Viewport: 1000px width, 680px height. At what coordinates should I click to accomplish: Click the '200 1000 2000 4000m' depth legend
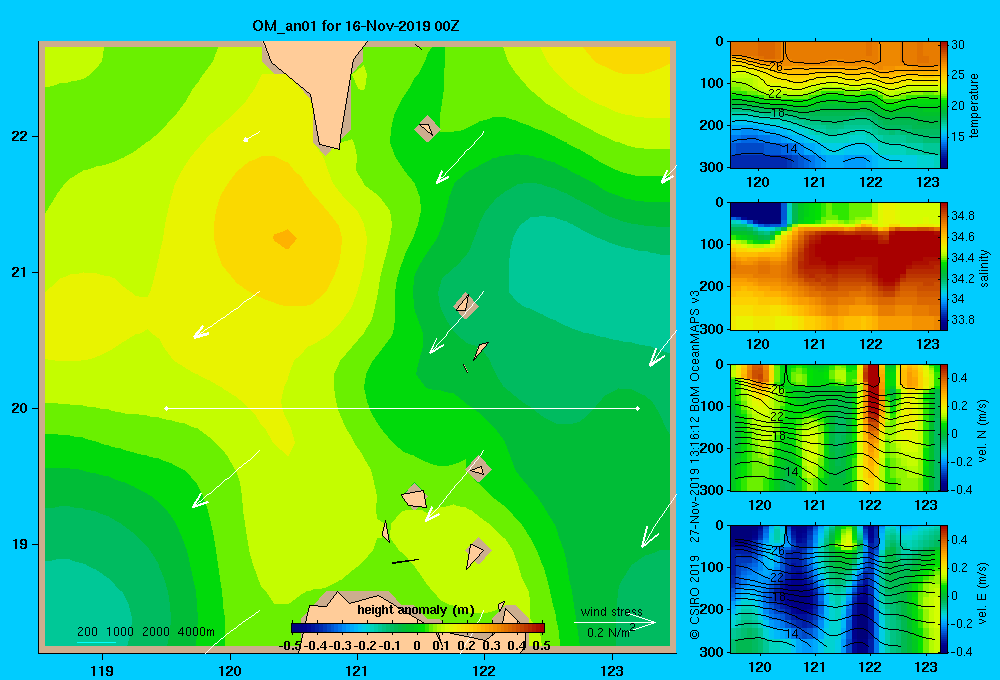146,632
